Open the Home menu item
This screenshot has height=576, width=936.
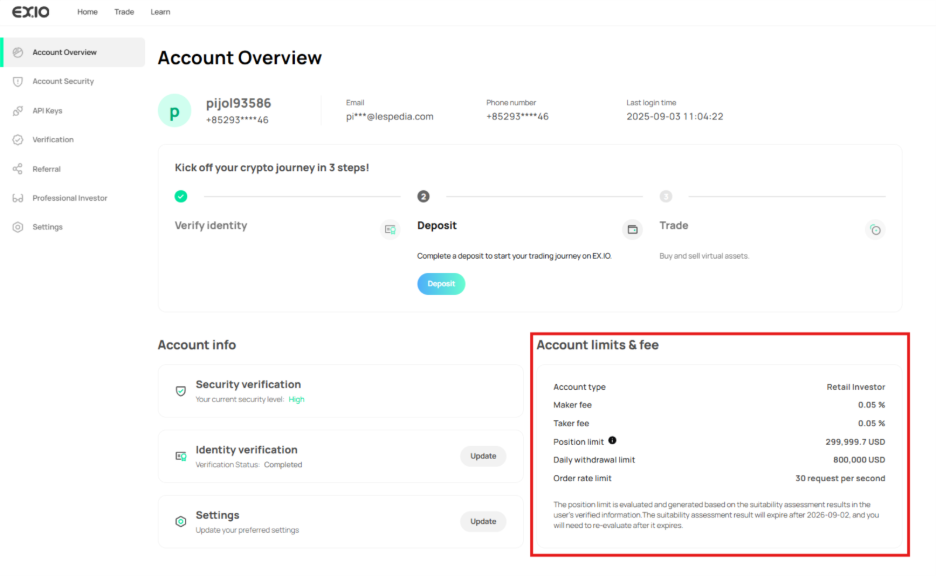click(88, 12)
